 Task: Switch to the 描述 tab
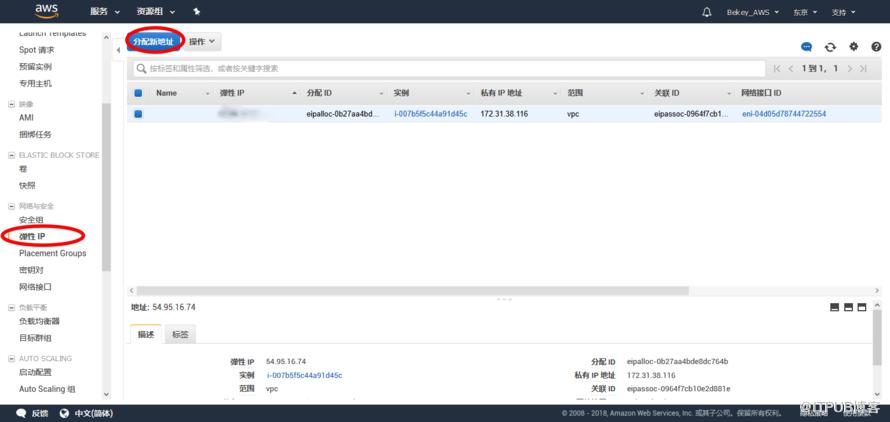point(146,335)
